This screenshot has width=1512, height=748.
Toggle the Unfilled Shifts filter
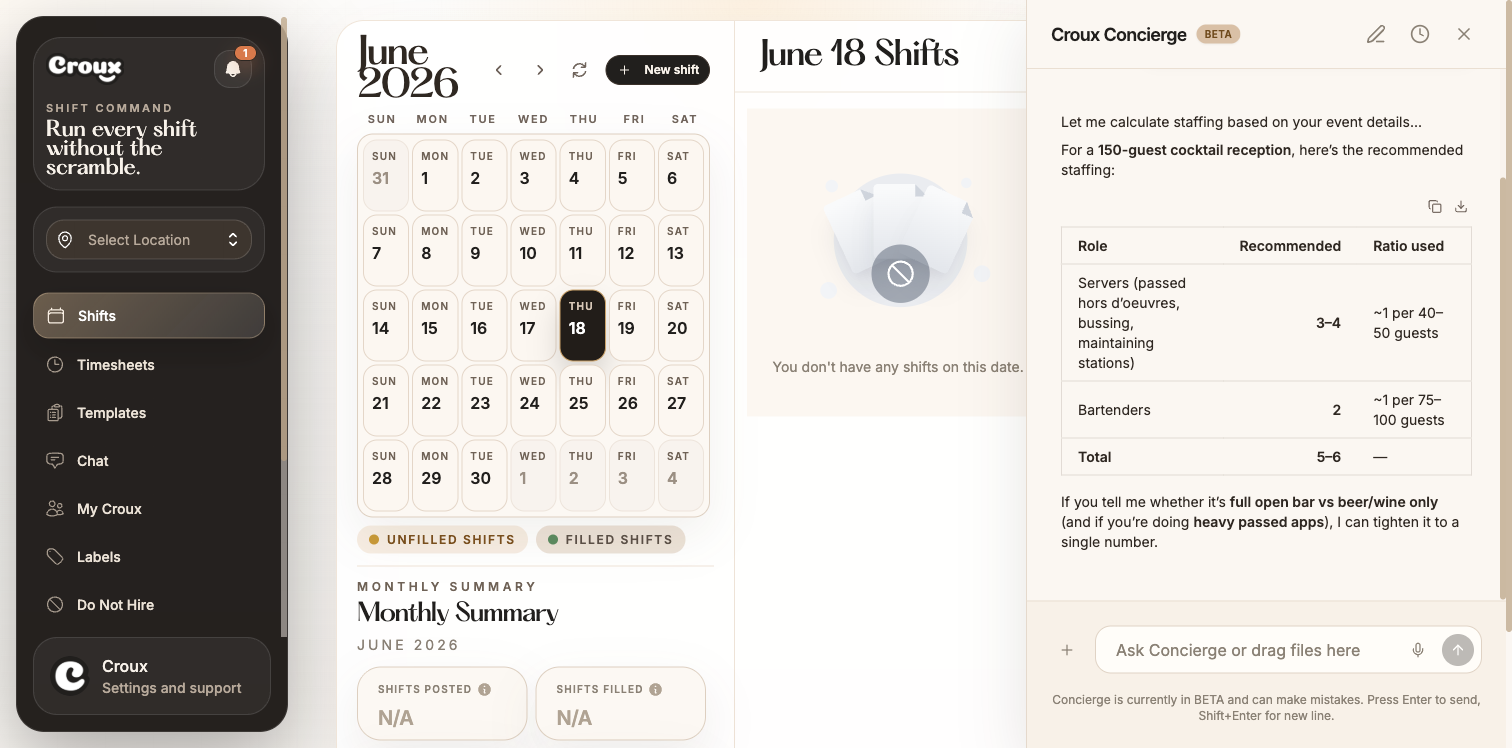(442, 539)
